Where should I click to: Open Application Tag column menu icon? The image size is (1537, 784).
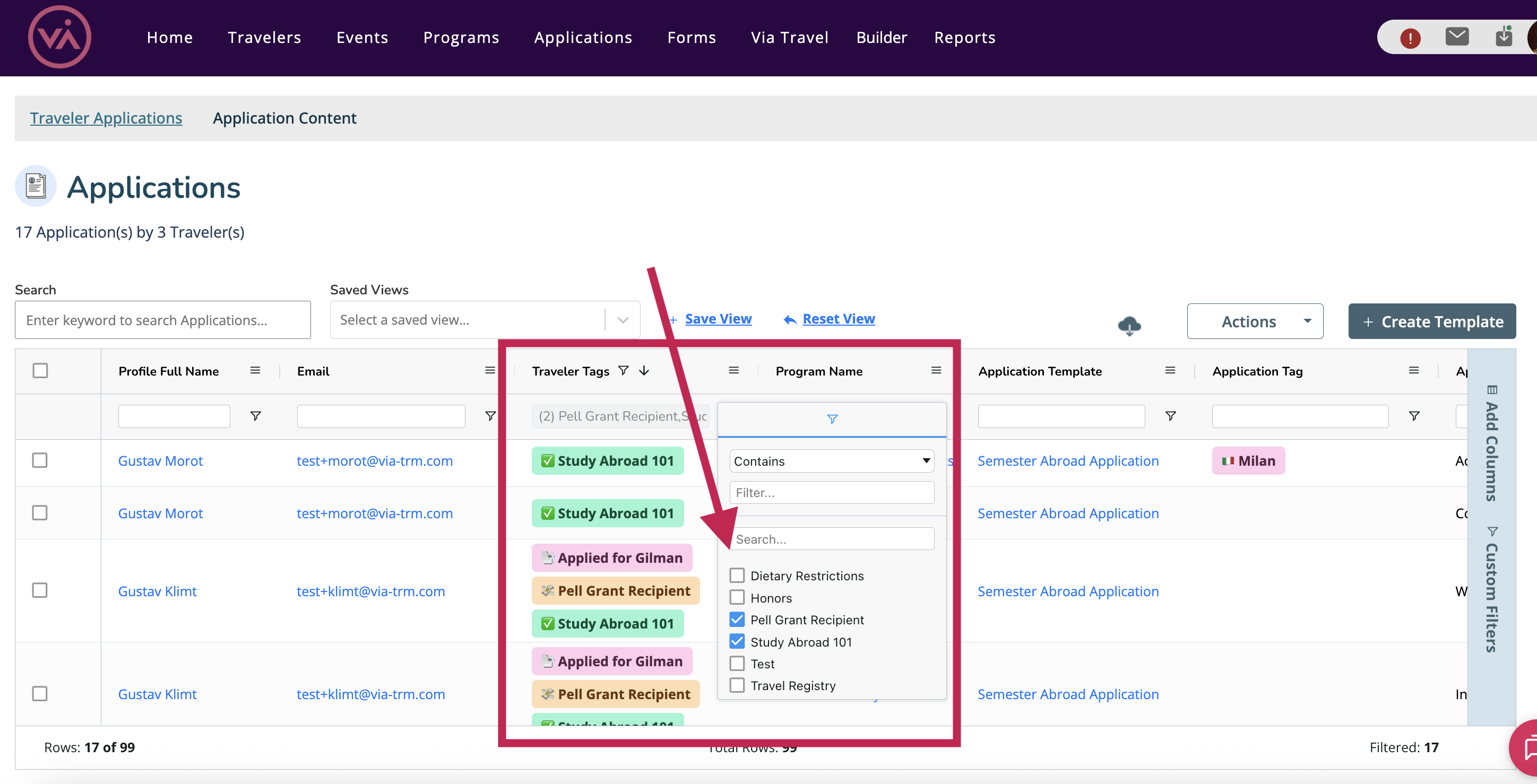1413,370
